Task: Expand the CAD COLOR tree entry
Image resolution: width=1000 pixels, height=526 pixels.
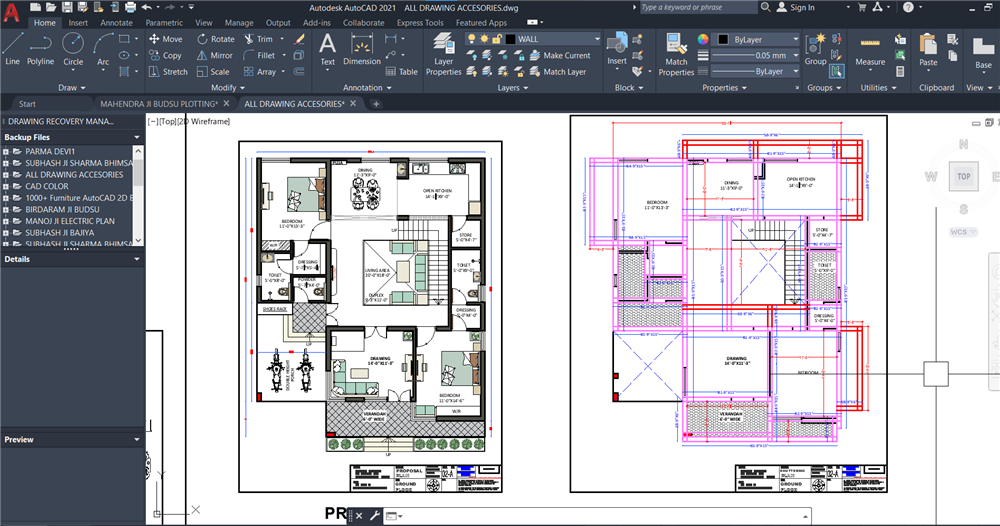Action: [6, 186]
